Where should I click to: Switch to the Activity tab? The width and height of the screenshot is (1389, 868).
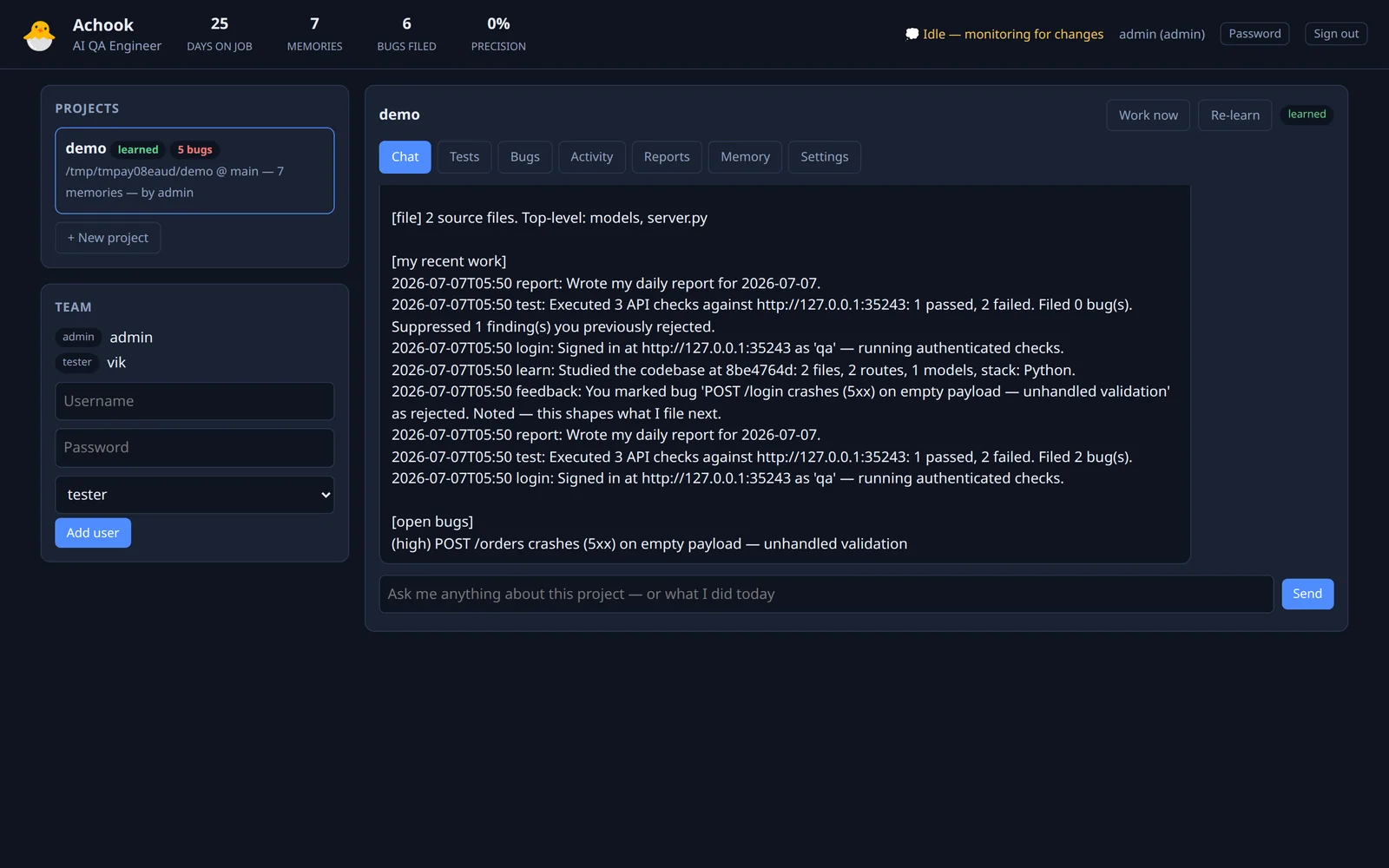[592, 157]
